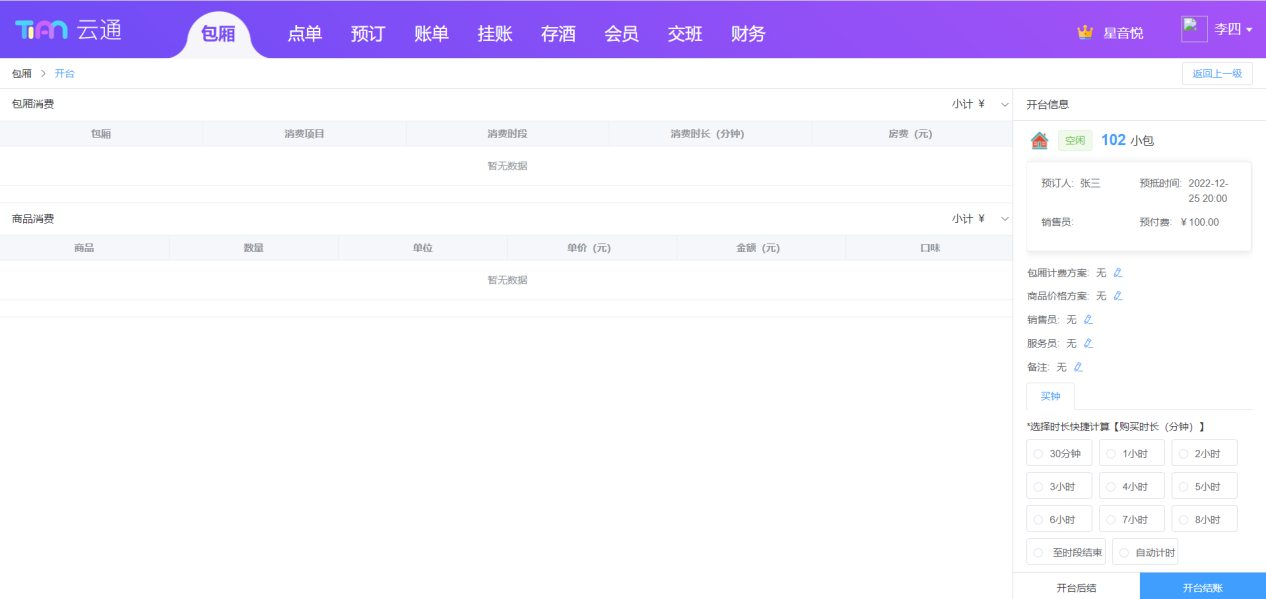Viewport: 1266px width, 599px height.
Task: Click the edit icon beside 商品价格方案
Action: tap(1118, 296)
